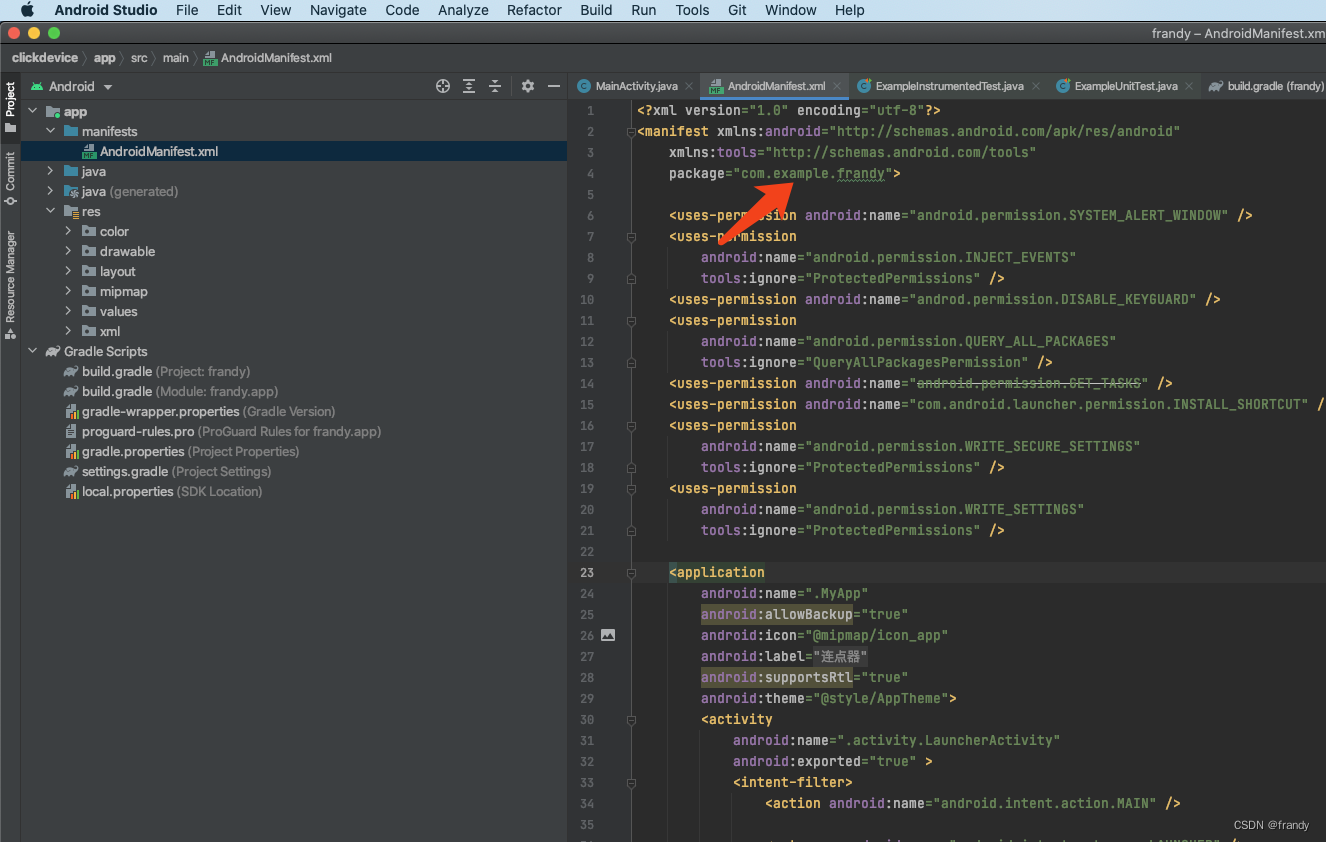
Task: Open the Android project view dropdown
Action: point(81,87)
